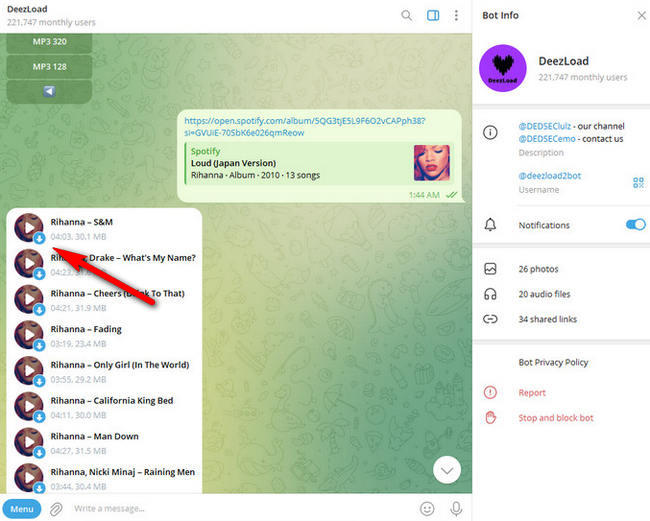Download the S&M audio file
650x521 pixels.
click(x=39, y=238)
